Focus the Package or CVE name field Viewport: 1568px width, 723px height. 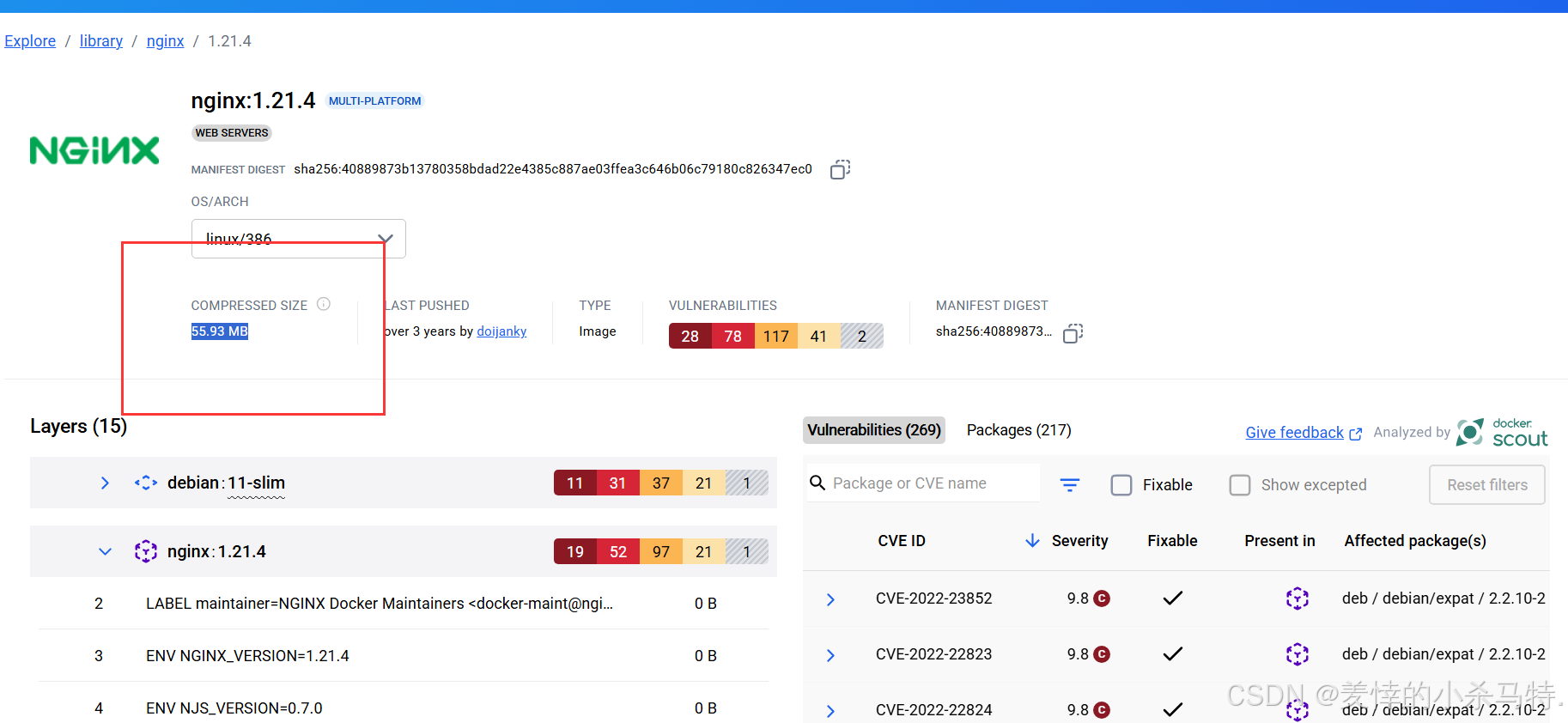click(x=923, y=483)
